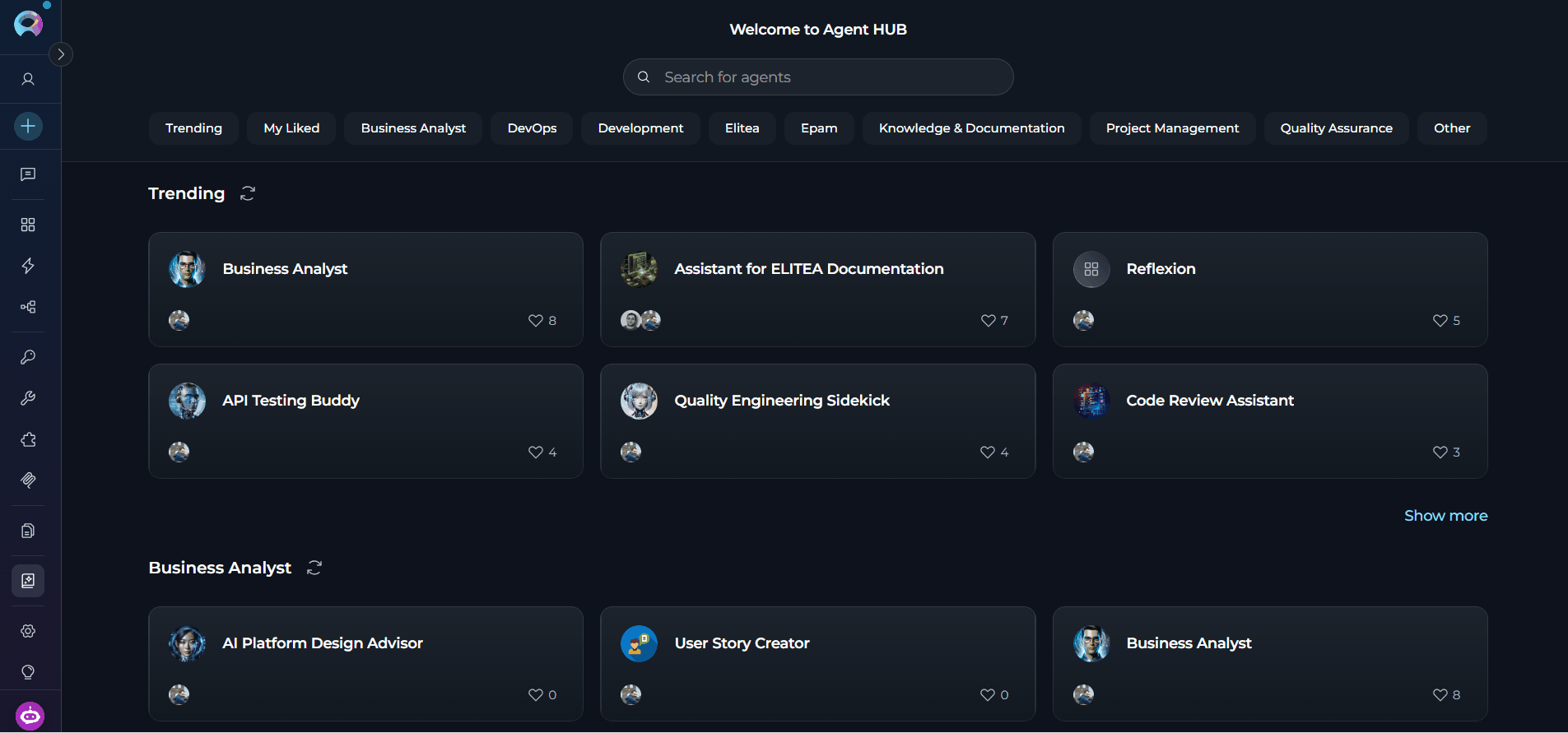Refresh the Business Analyst section

[x=314, y=568]
